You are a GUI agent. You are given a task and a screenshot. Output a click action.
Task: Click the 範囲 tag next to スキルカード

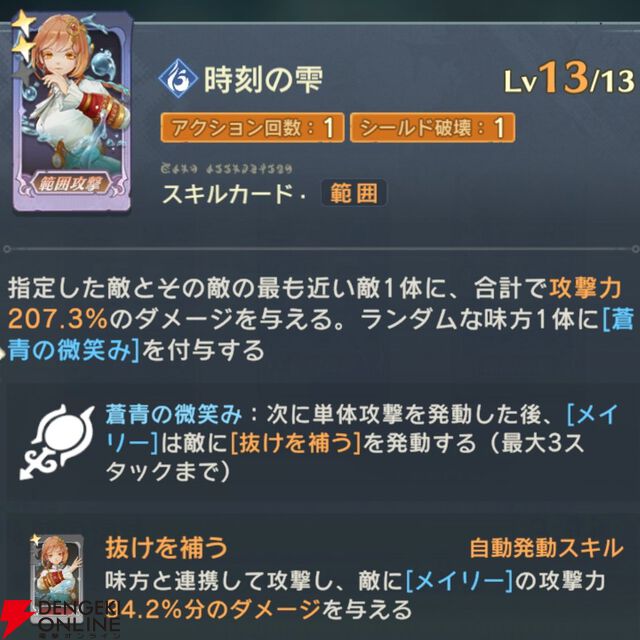point(354,193)
